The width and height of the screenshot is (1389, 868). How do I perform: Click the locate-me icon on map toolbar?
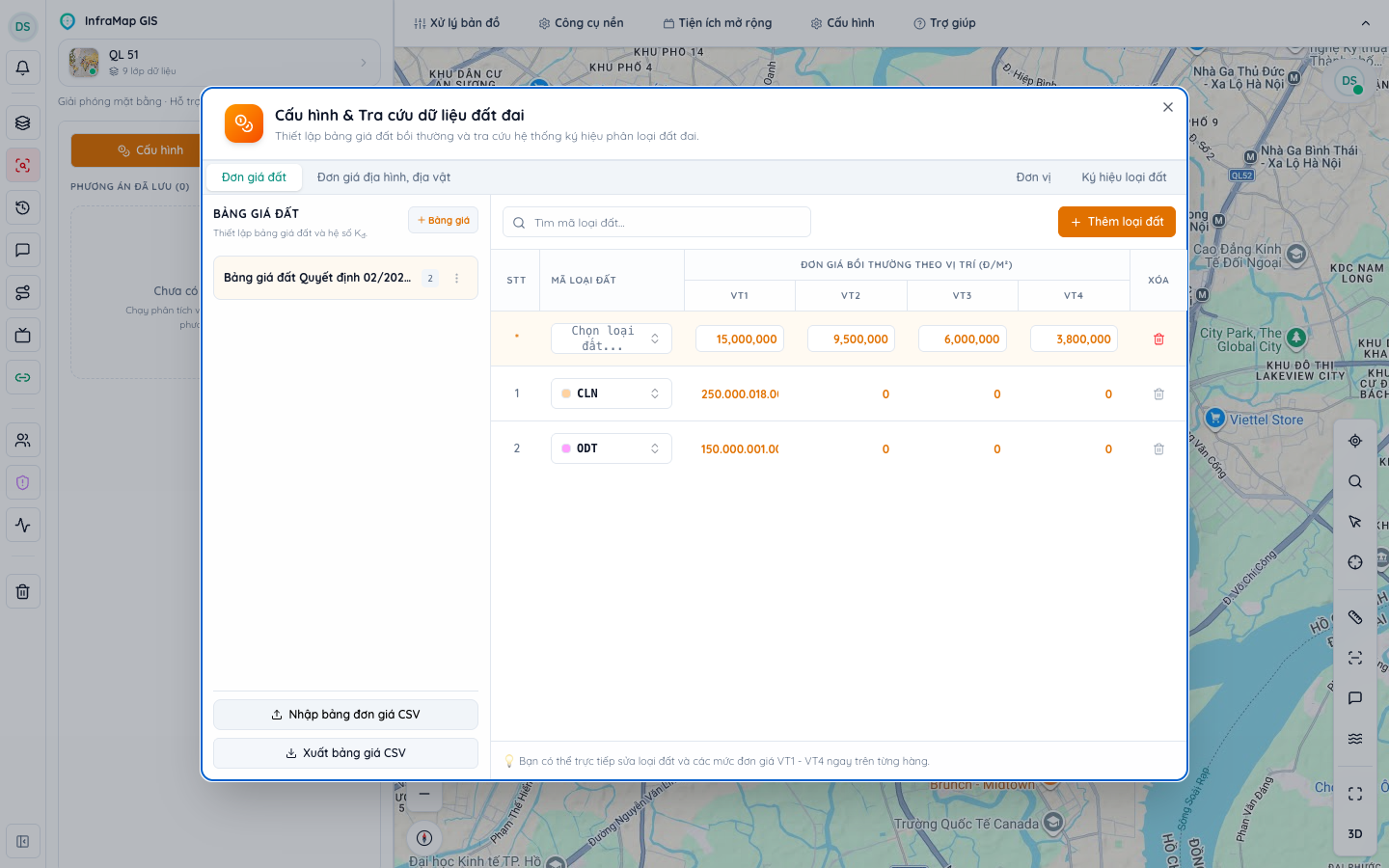click(x=1355, y=441)
